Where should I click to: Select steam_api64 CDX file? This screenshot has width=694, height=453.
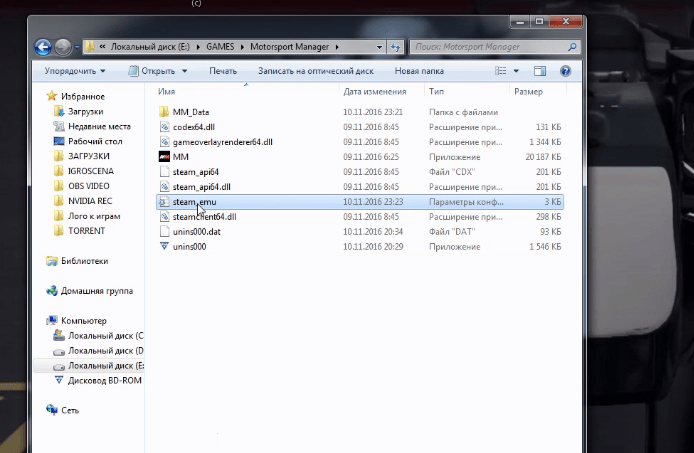click(x=360, y=172)
